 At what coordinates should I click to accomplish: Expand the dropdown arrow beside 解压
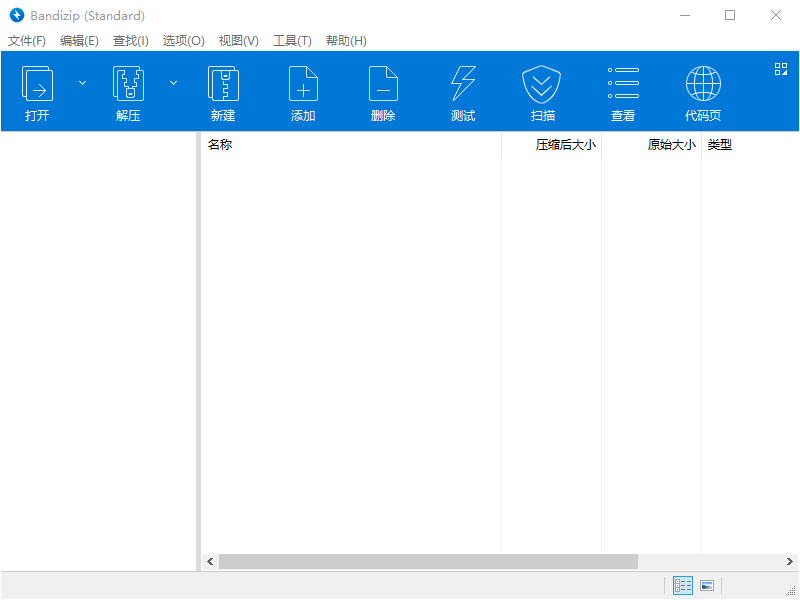[x=173, y=83]
